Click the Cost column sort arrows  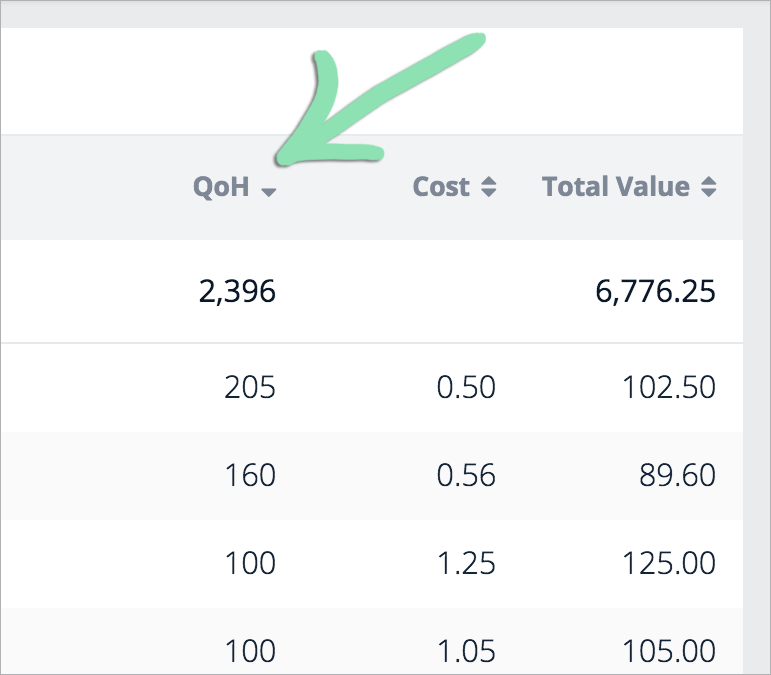pos(488,187)
